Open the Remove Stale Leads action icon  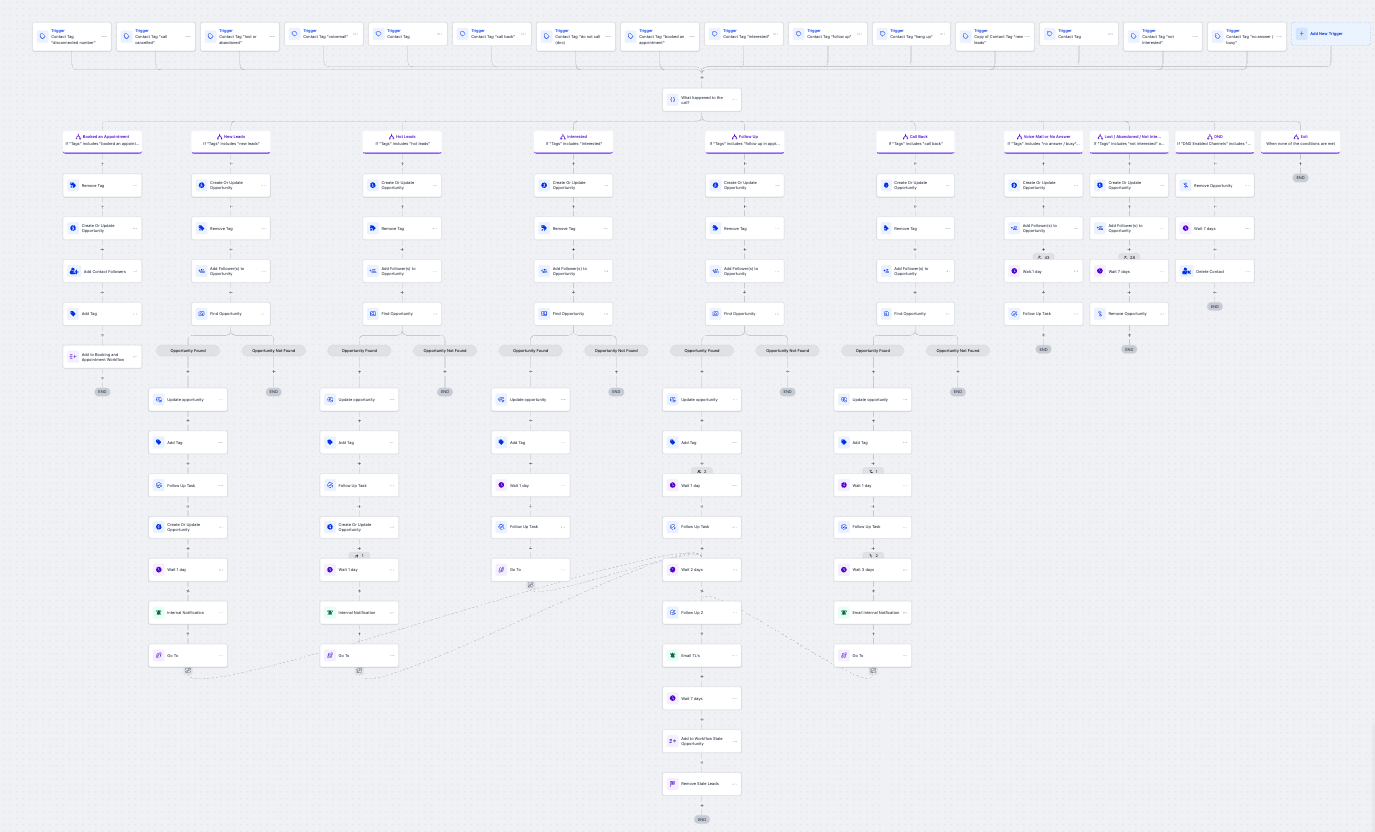(672, 783)
